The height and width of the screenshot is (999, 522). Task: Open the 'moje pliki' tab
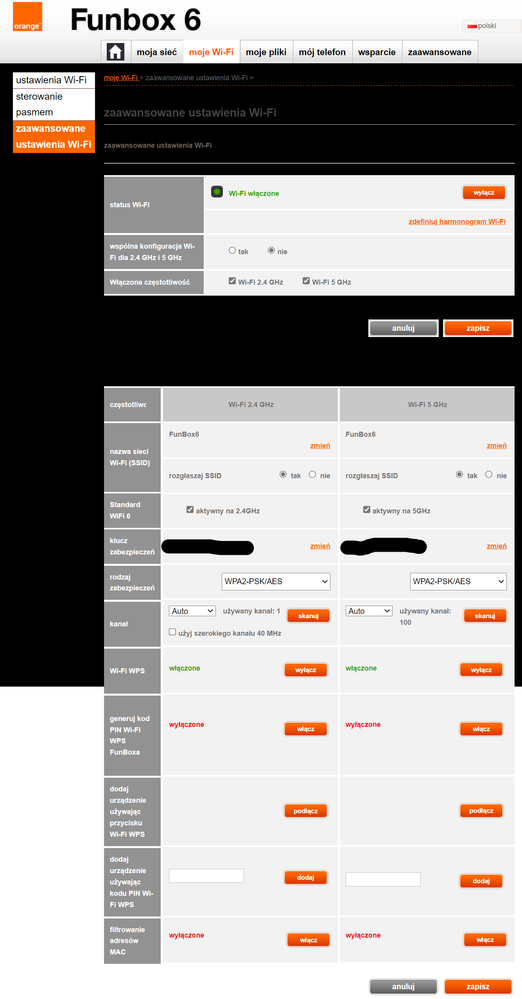pyautogui.click(x=266, y=52)
